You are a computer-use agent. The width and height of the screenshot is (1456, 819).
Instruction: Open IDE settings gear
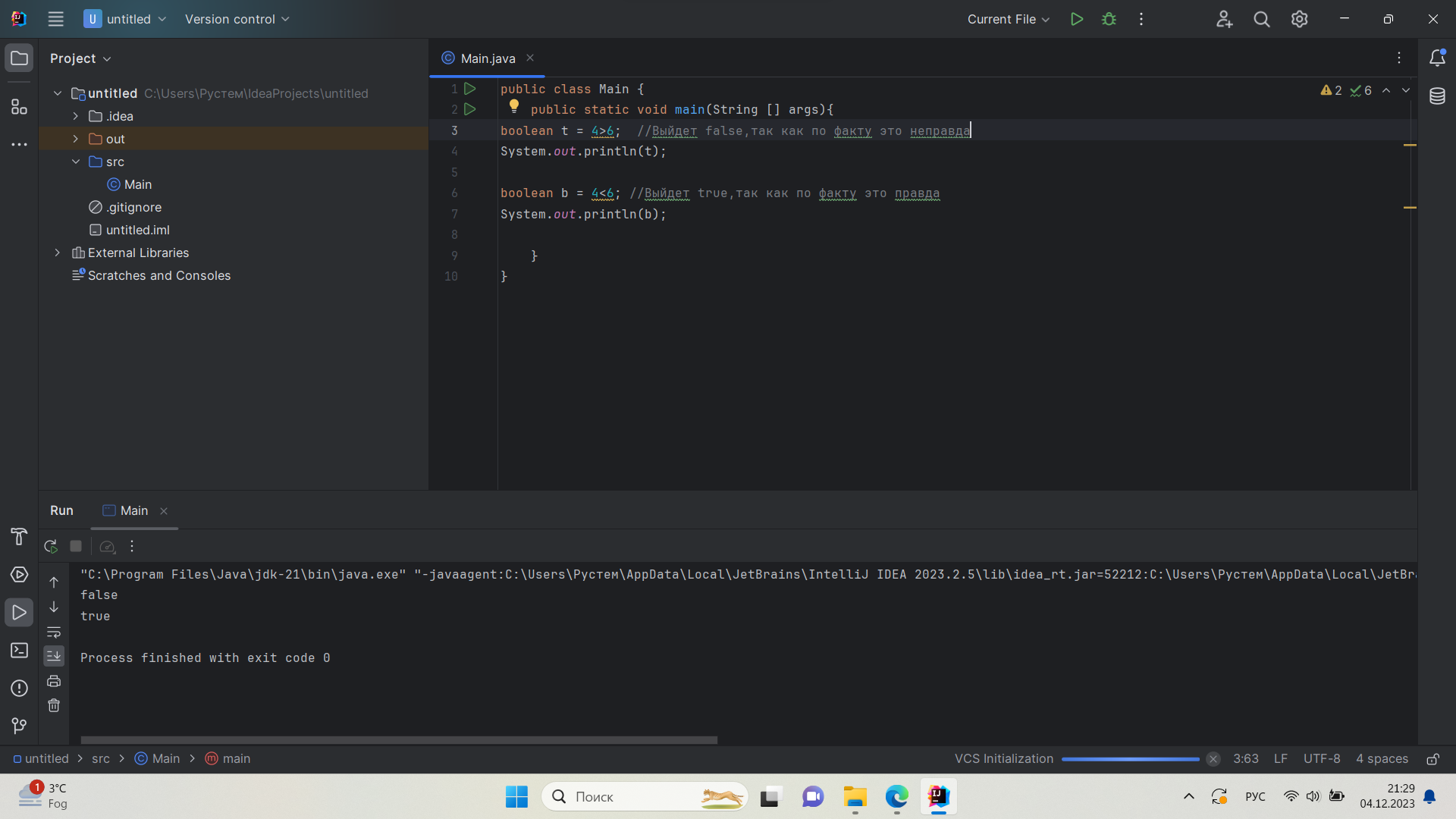[1300, 19]
